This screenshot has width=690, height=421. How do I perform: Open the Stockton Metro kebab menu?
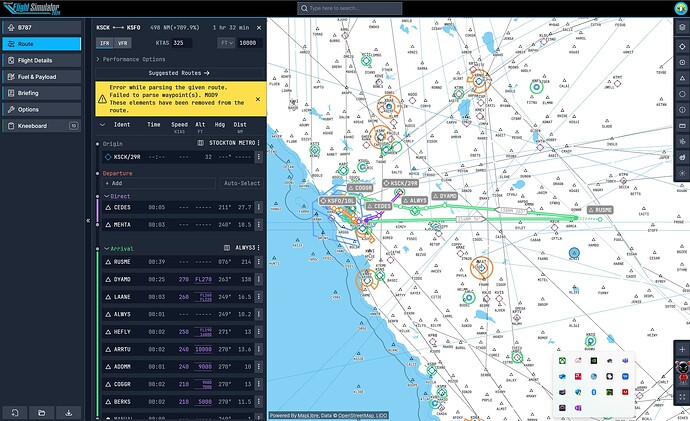(259, 143)
